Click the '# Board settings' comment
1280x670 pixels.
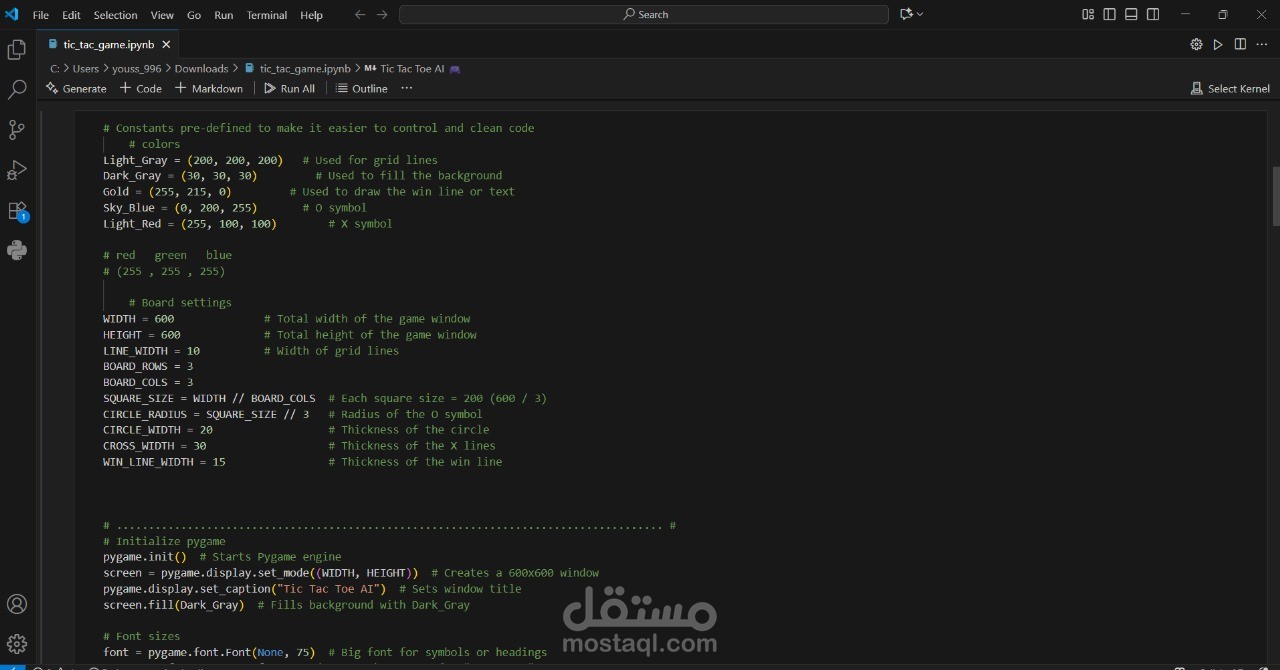(180, 303)
